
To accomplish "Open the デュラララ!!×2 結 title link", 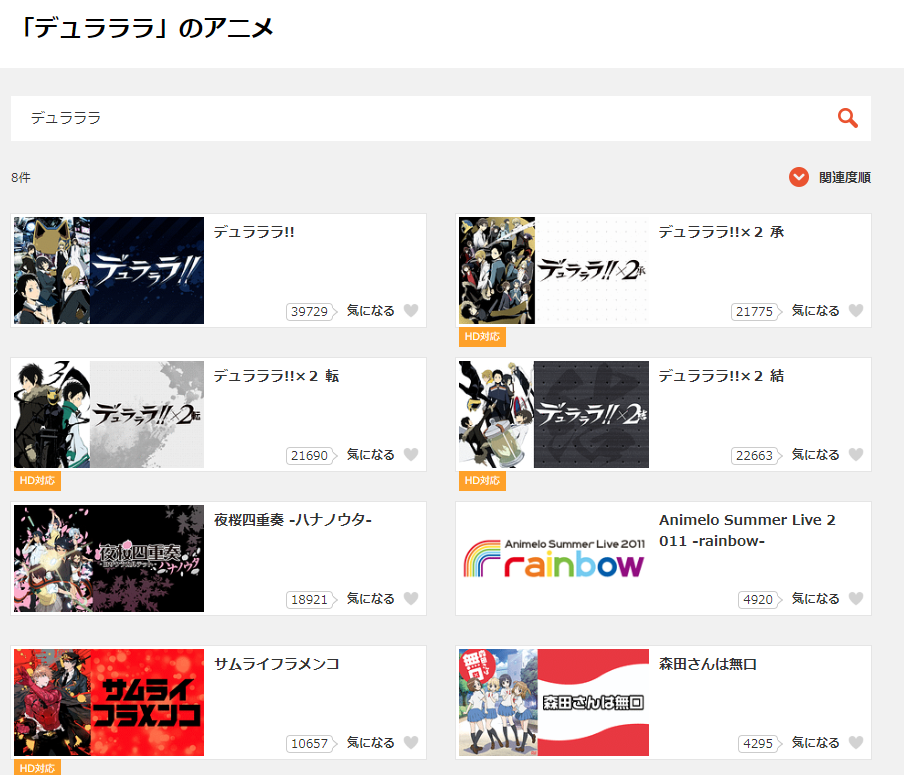I will 721,376.
